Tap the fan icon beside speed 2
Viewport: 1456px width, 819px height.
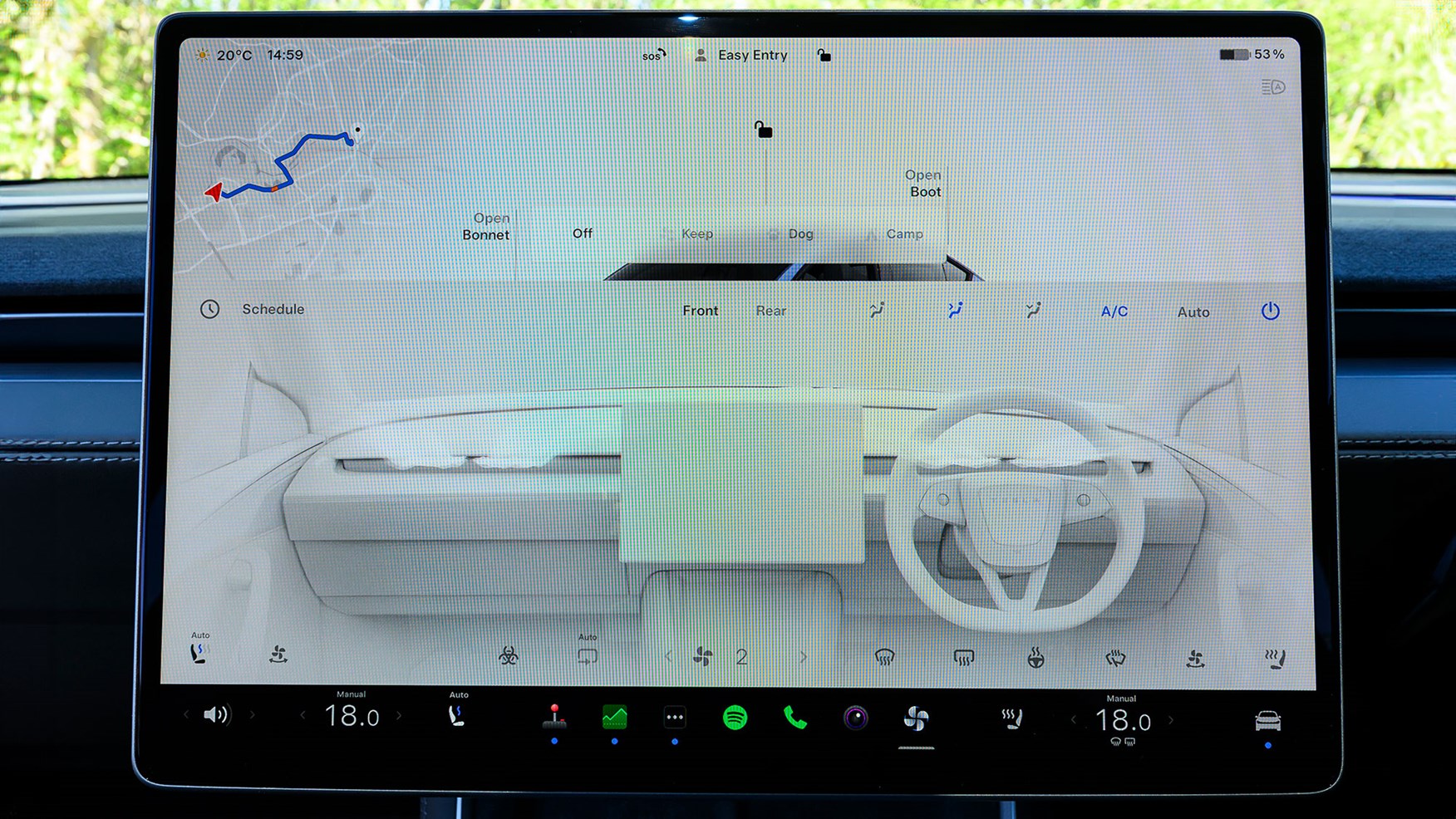click(702, 657)
